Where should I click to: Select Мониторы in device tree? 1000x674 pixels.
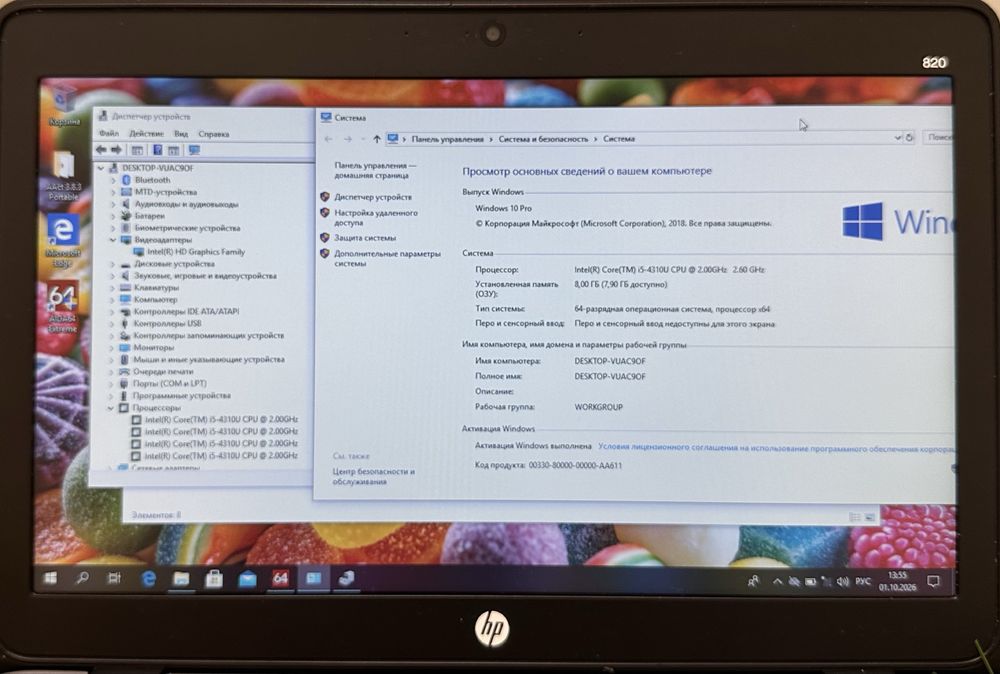154,348
